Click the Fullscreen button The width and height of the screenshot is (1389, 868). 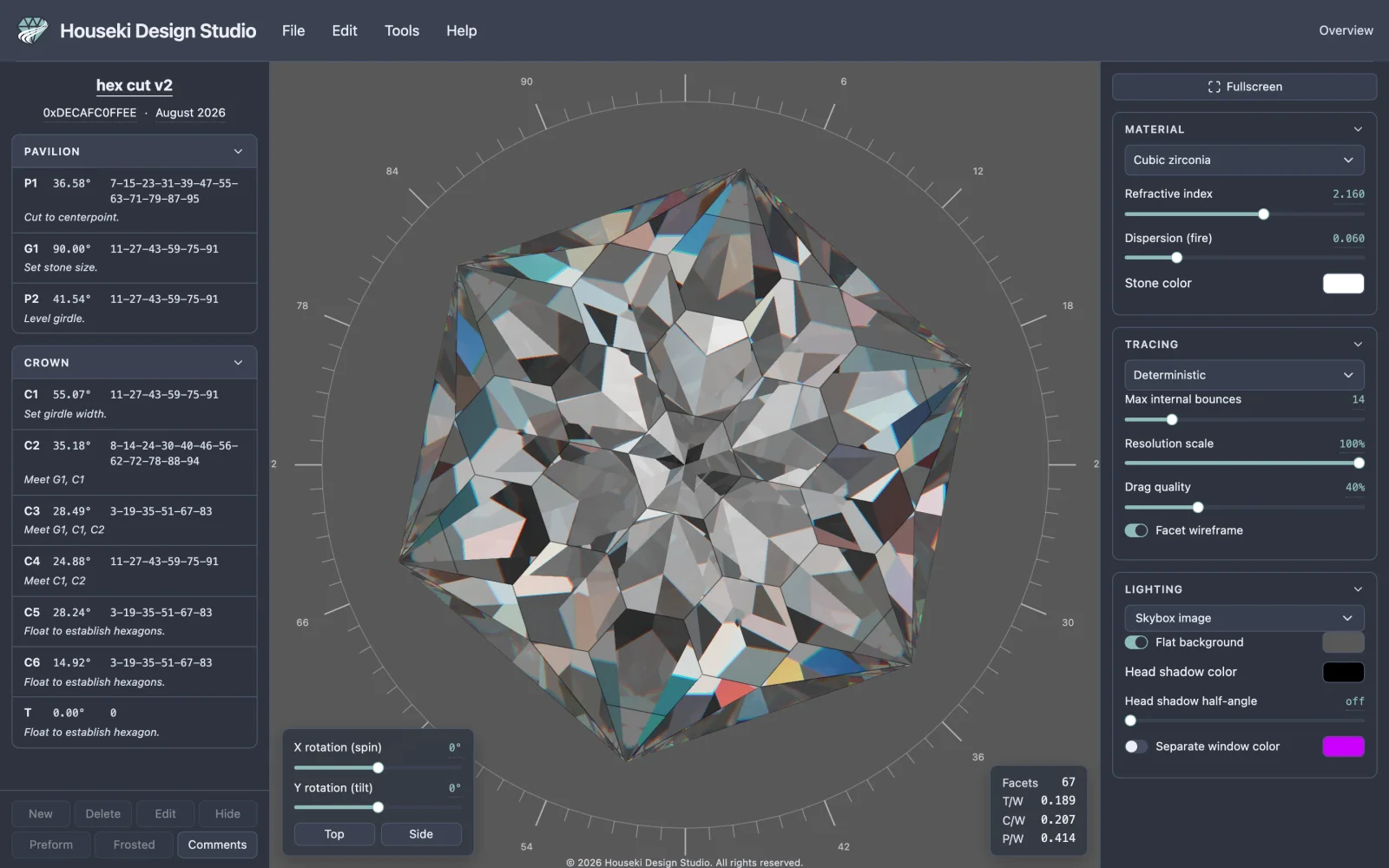point(1244,87)
